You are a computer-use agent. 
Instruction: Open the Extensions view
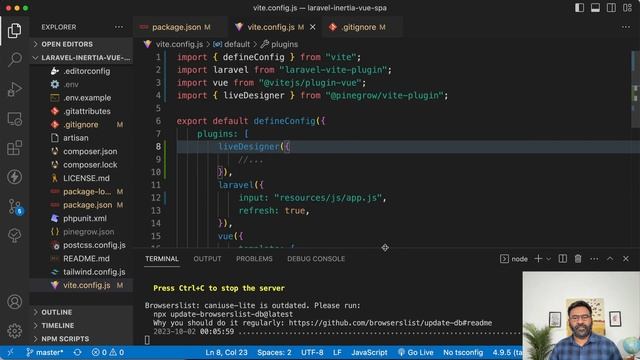pyautogui.click(x=14, y=148)
